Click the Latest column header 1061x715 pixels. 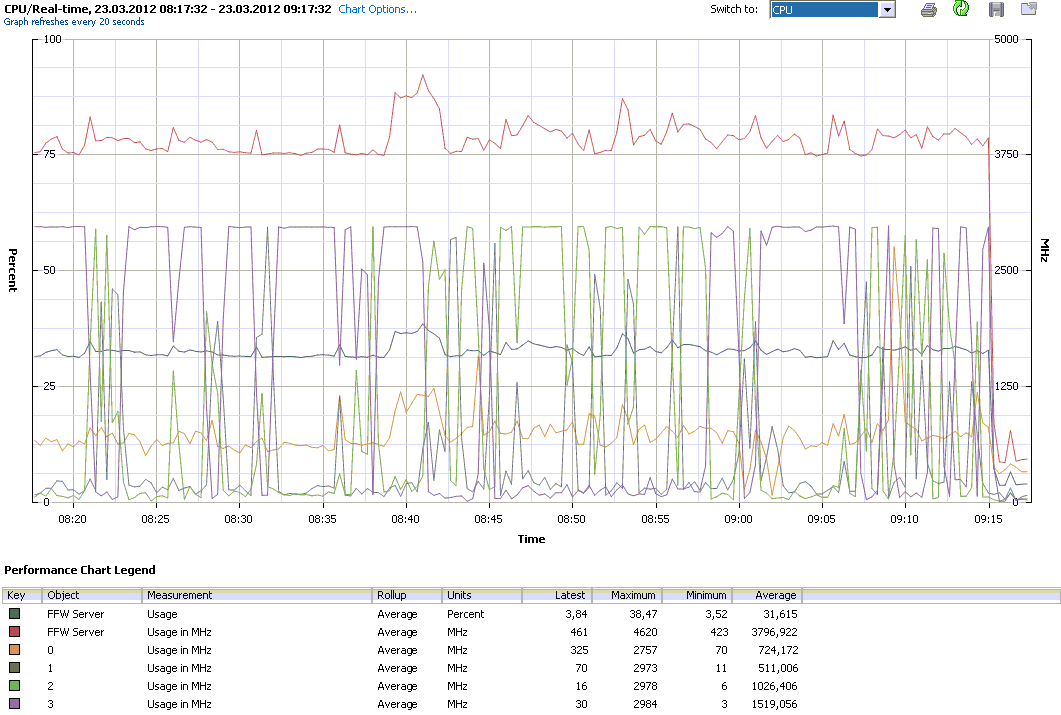point(557,595)
